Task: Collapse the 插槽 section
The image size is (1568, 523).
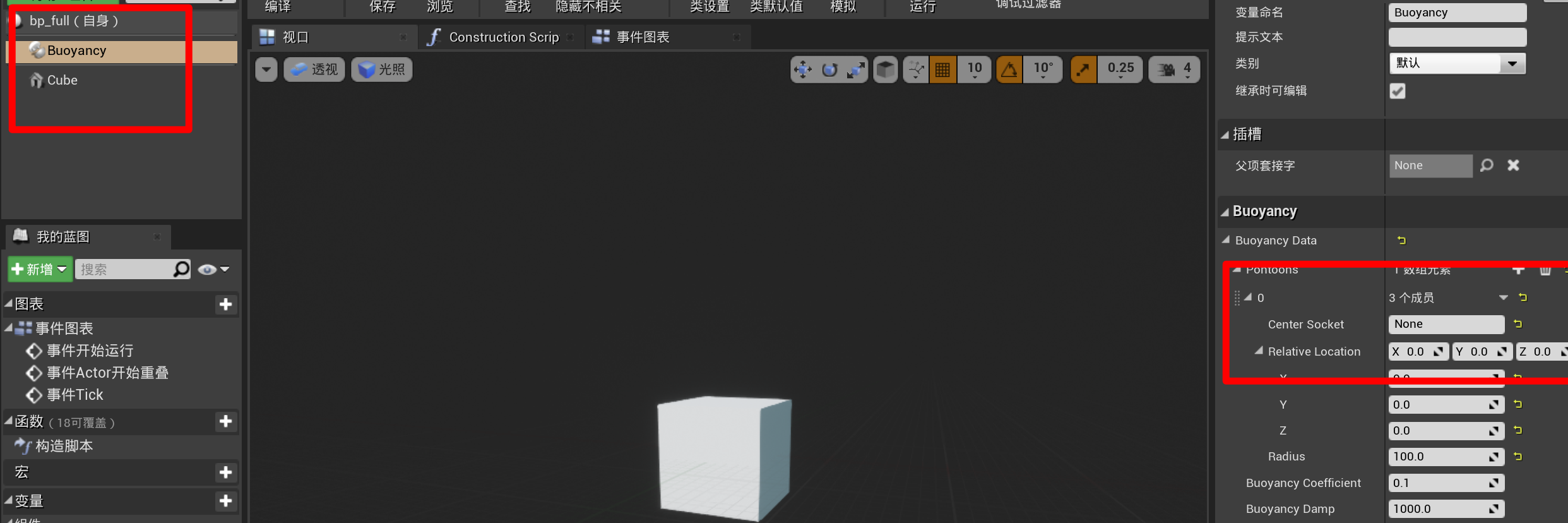Action: click(x=1225, y=135)
